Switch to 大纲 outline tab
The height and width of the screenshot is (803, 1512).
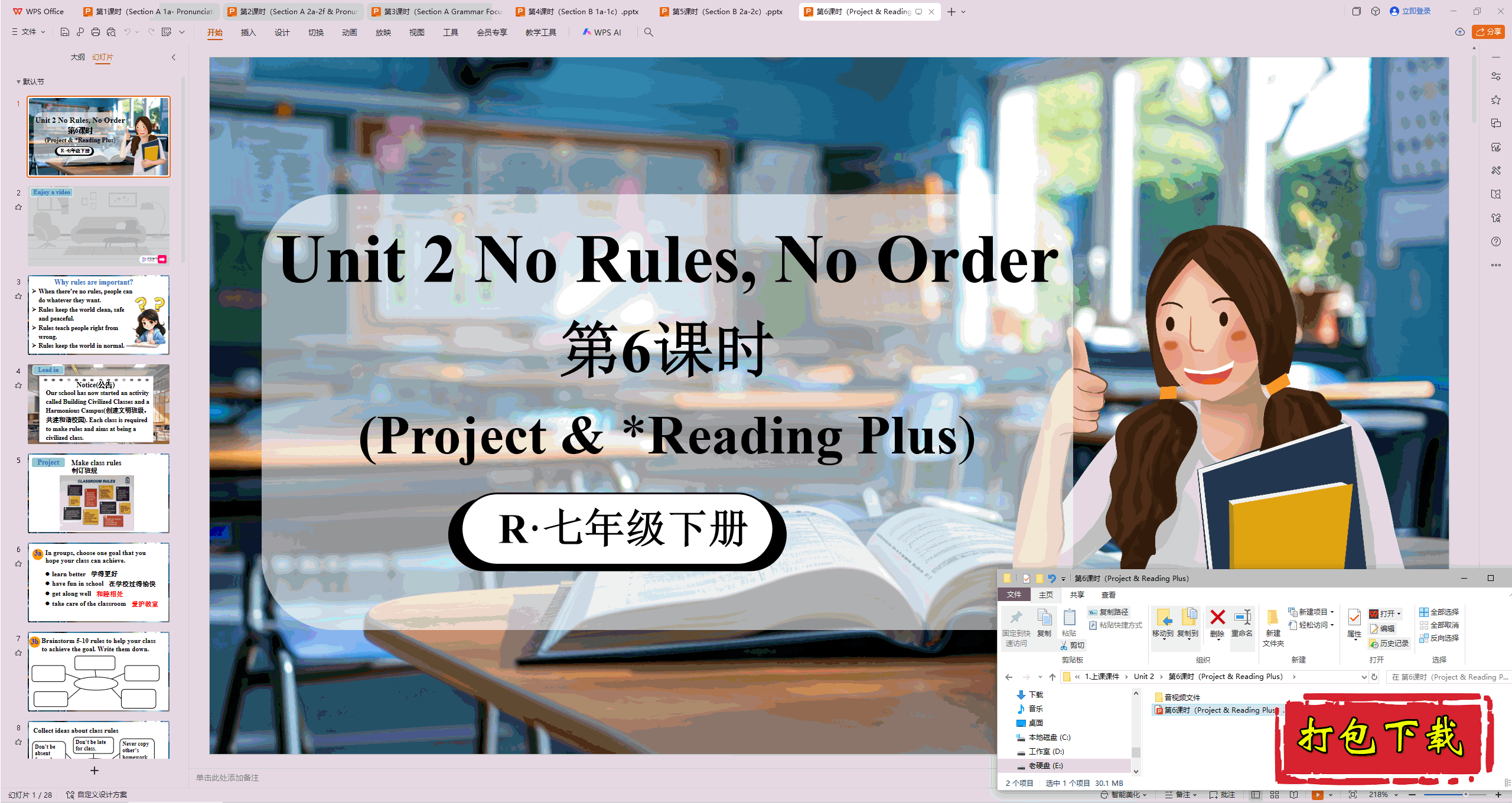[x=77, y=57]
